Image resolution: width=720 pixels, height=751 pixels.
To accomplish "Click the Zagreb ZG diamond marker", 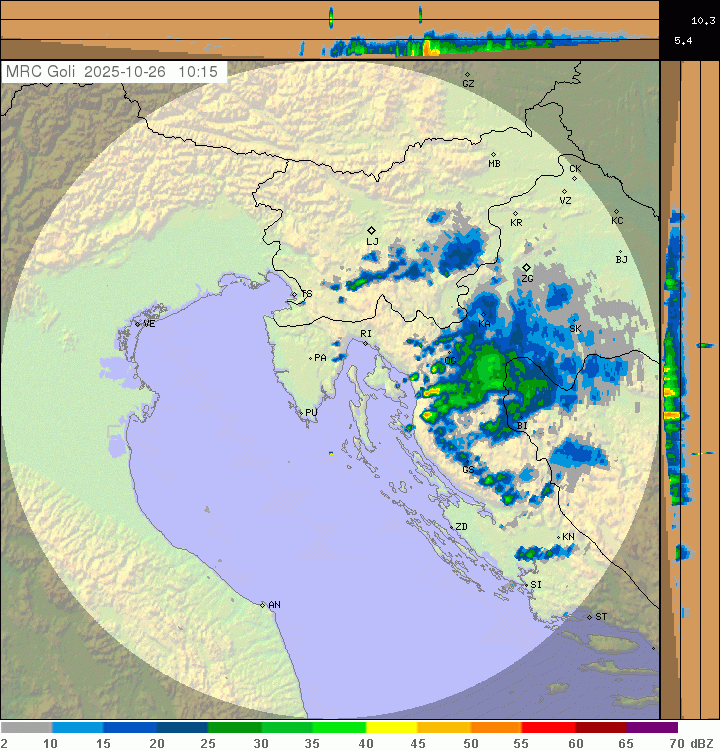I will 526,268.
